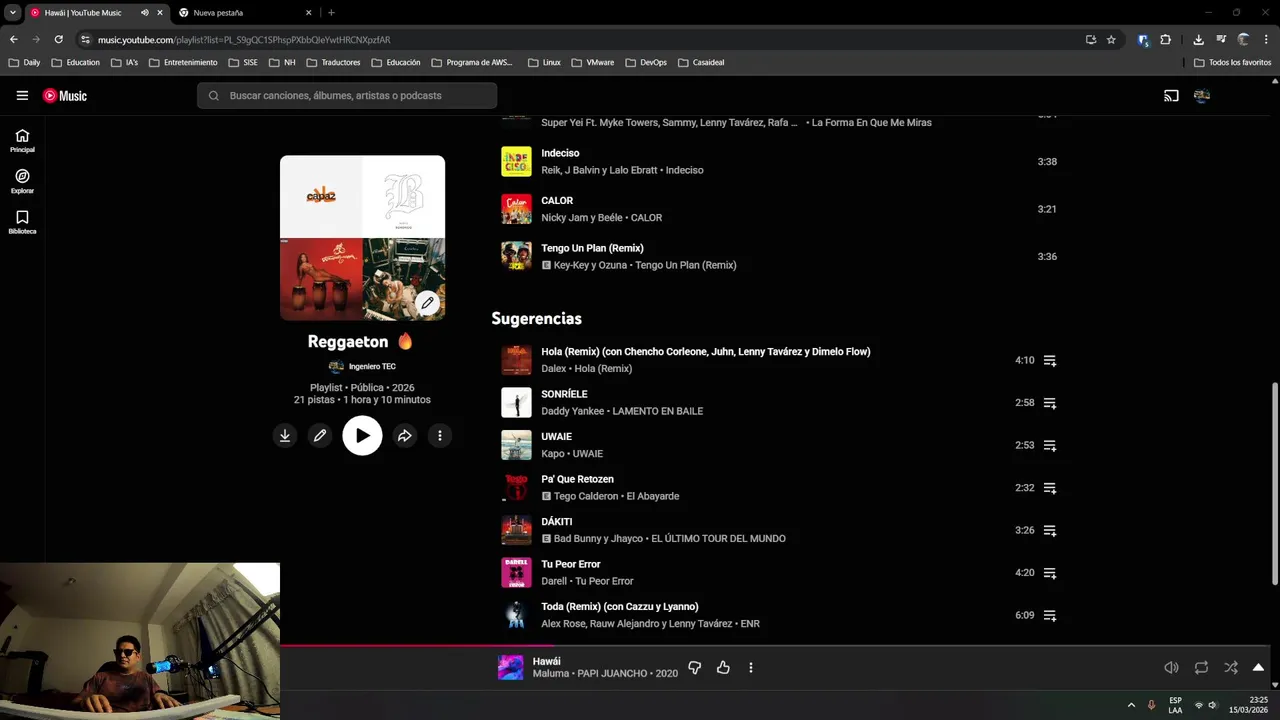Add Tu Peor Error to playlist
This screenshot has width=1280, height=720.
(x=1050, y=573)
